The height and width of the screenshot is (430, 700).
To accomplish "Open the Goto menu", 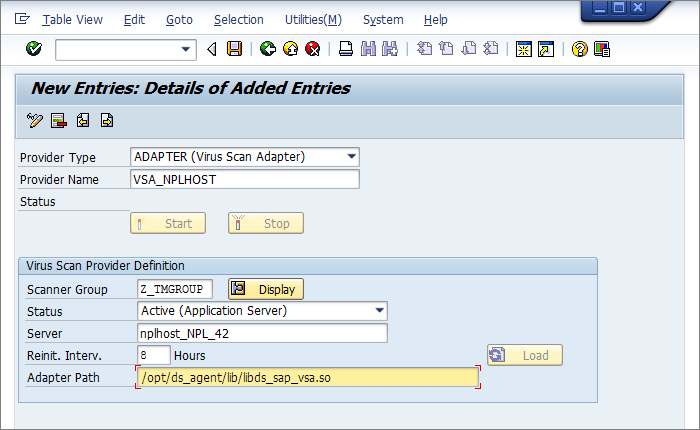I will 179,19.
